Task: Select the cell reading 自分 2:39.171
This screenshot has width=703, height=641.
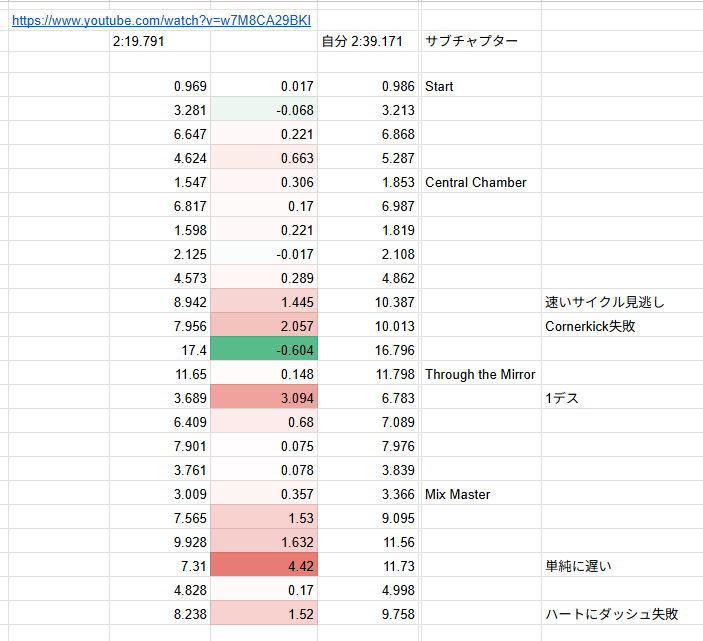Action: pyautogui.click(x=368, y=41)
